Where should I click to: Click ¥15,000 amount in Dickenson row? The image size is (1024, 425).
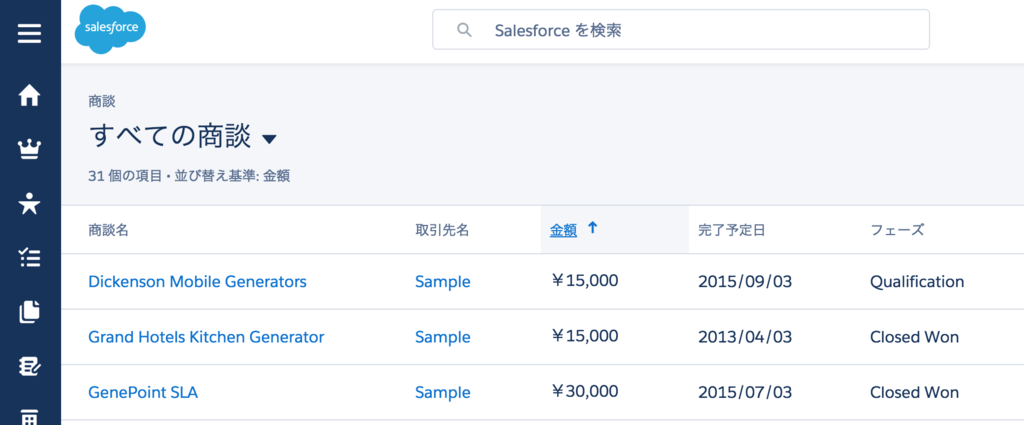[x=584, y=281]
